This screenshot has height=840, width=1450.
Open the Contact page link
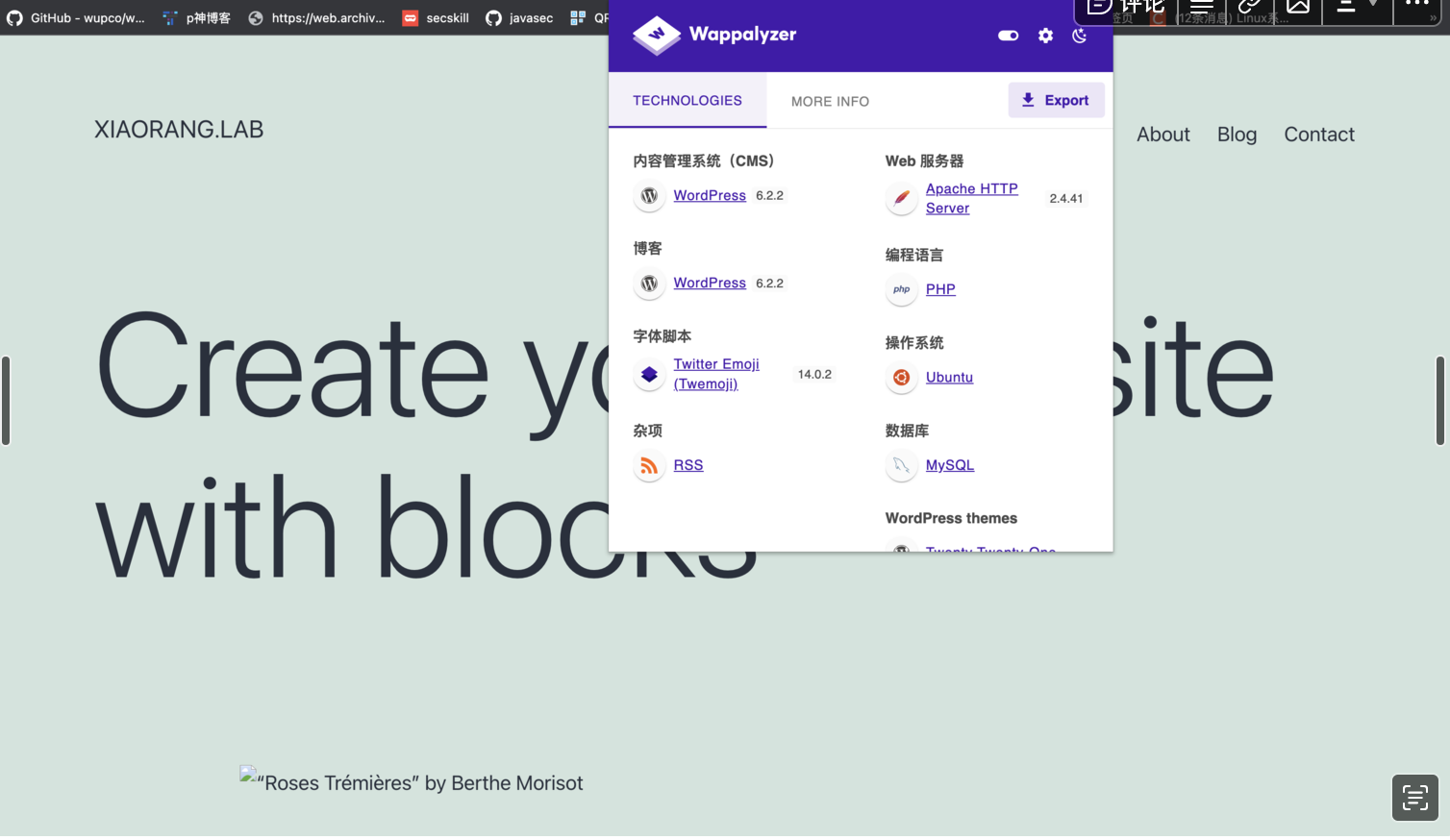(1318, 135)
